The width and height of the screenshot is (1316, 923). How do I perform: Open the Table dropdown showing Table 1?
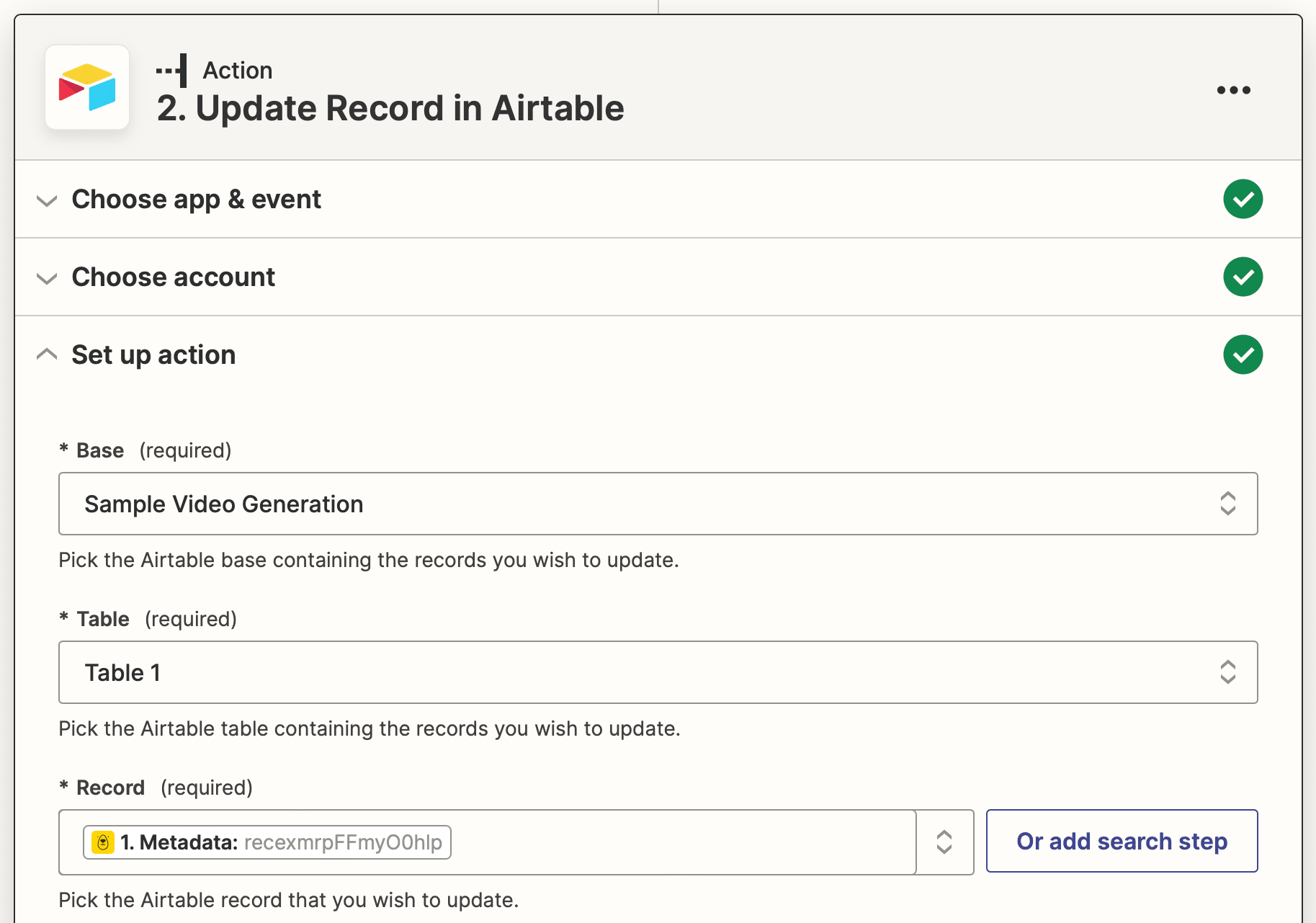coord(657,672)
